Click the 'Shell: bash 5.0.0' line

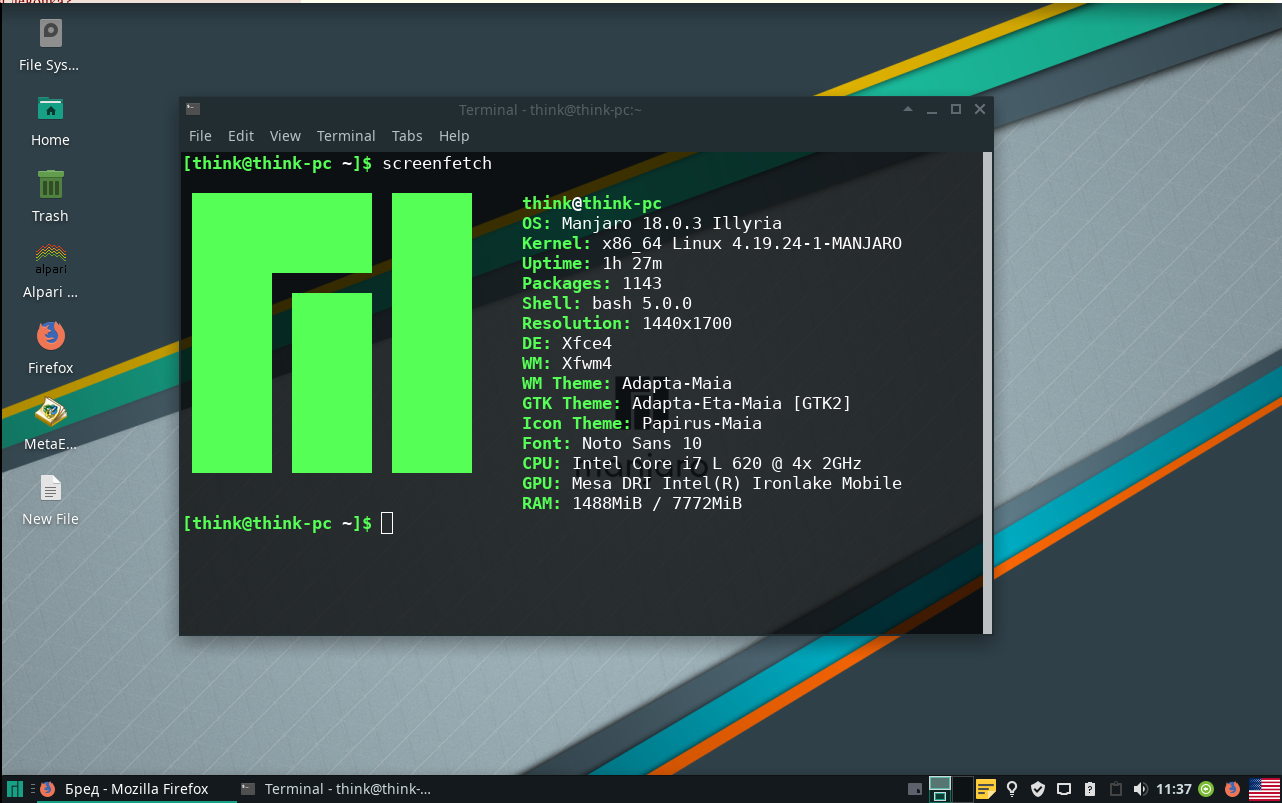point(607,303)
